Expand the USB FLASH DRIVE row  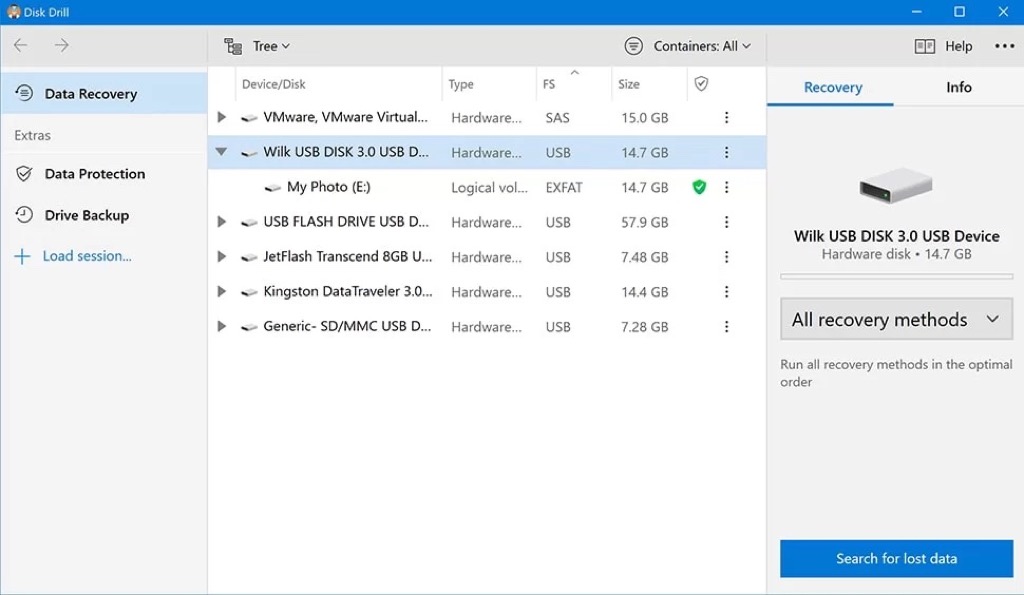coord(222,222)
